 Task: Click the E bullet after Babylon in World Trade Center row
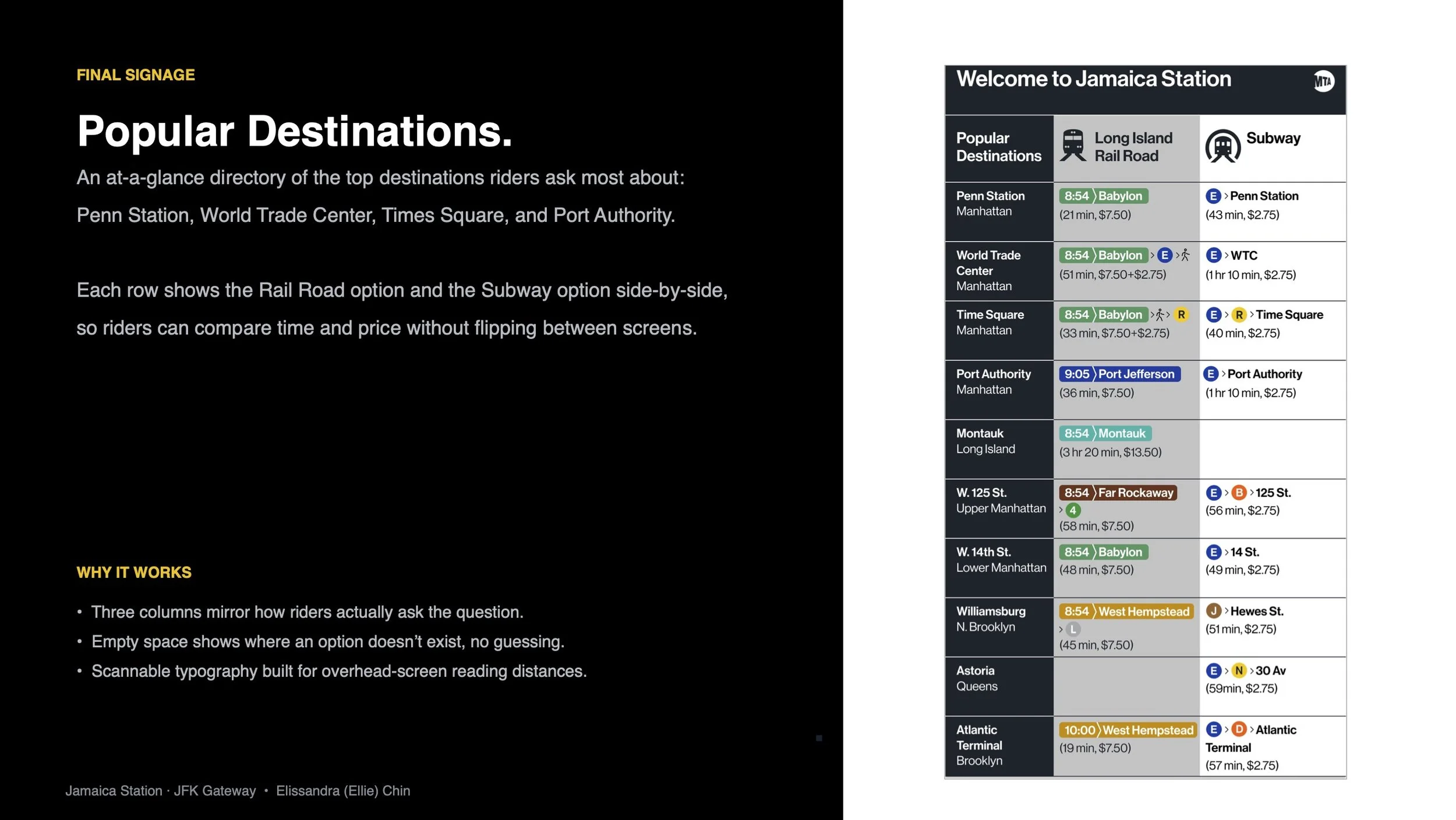point(1164,255)
